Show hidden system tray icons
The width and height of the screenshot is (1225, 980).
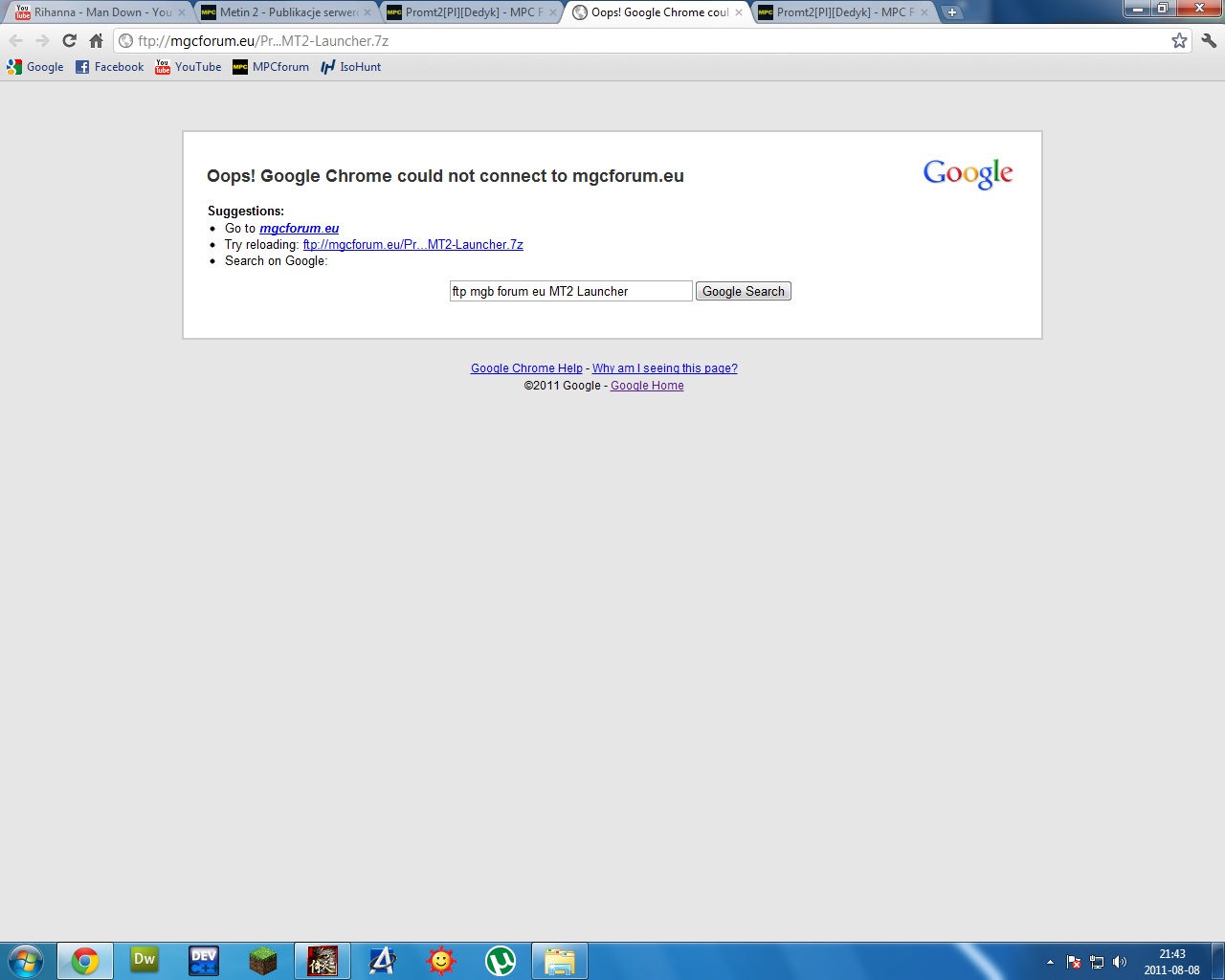pos(1050,962)
